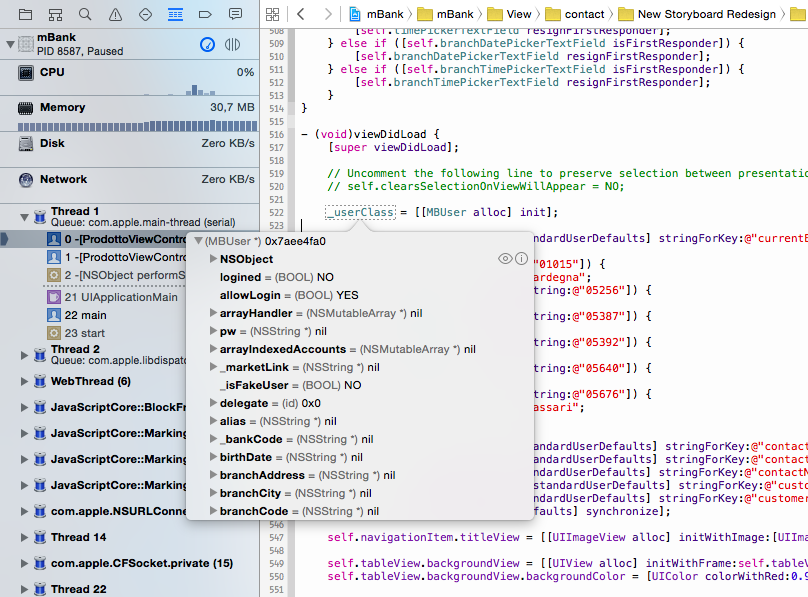Open the Breakpoint navigator icon
808x597 pixels.
[205, 14]
